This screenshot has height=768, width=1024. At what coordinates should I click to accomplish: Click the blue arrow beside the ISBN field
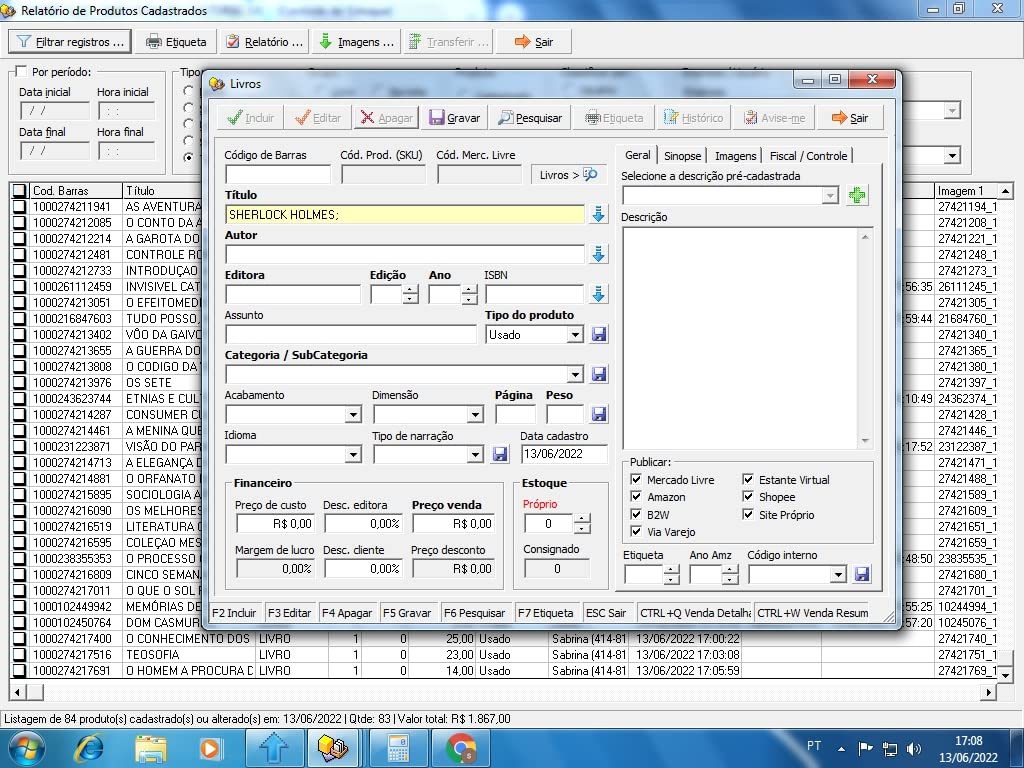pos(598,294)
